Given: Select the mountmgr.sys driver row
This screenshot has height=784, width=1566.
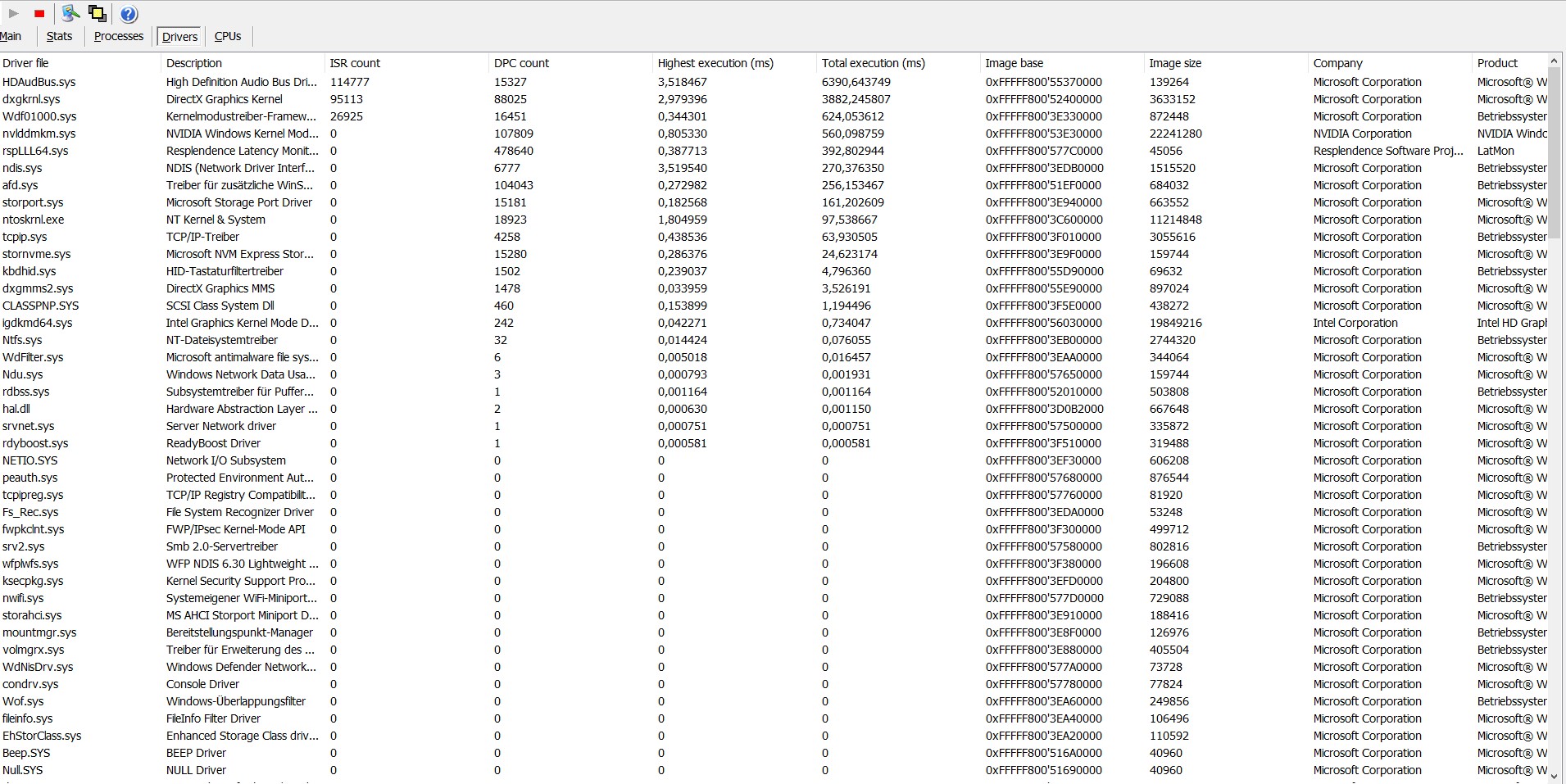Looking at the screenshot, I should (774, 632).
